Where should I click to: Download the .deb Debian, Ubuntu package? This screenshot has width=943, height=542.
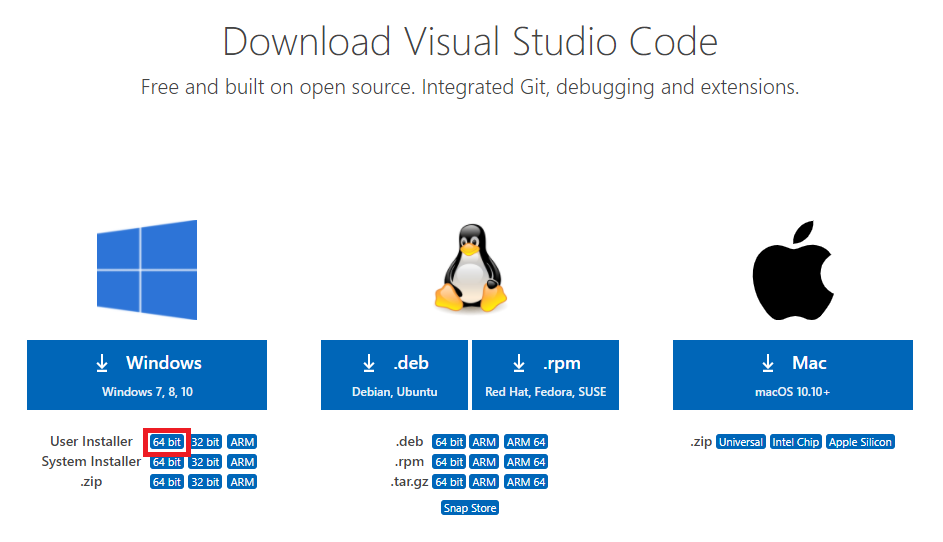394,375
